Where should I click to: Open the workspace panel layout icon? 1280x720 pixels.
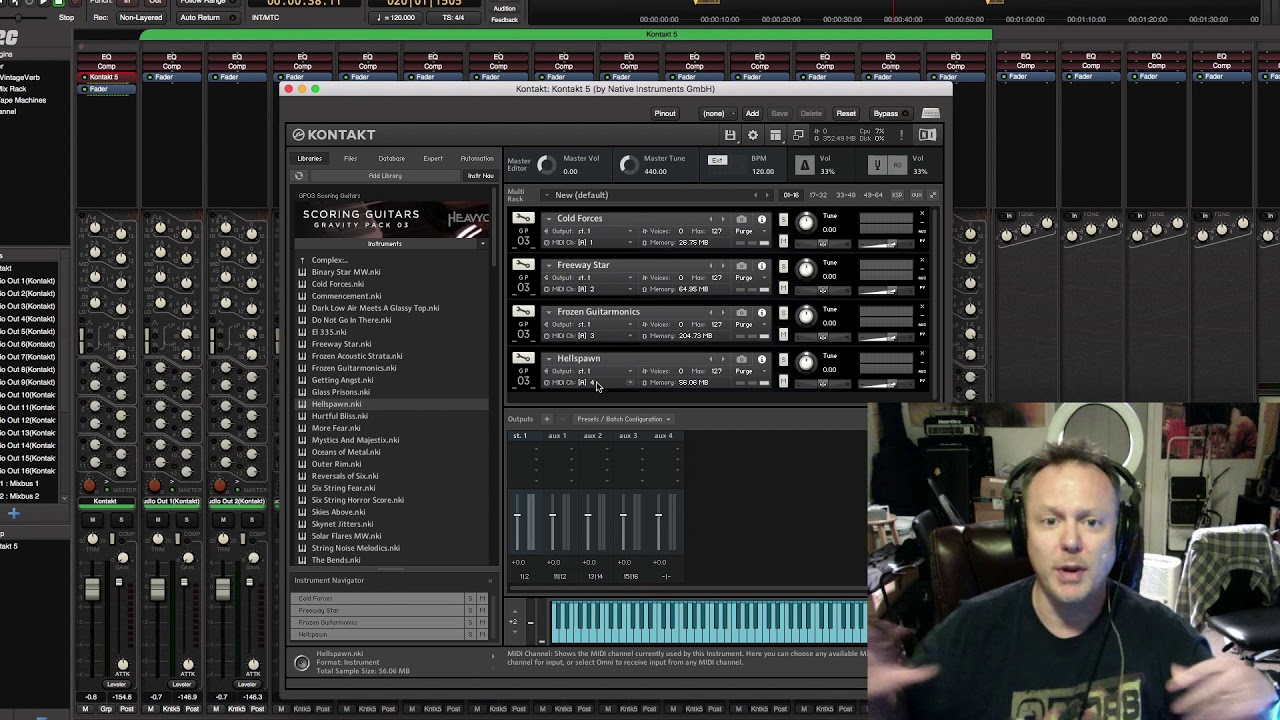[x=775, y=135]
